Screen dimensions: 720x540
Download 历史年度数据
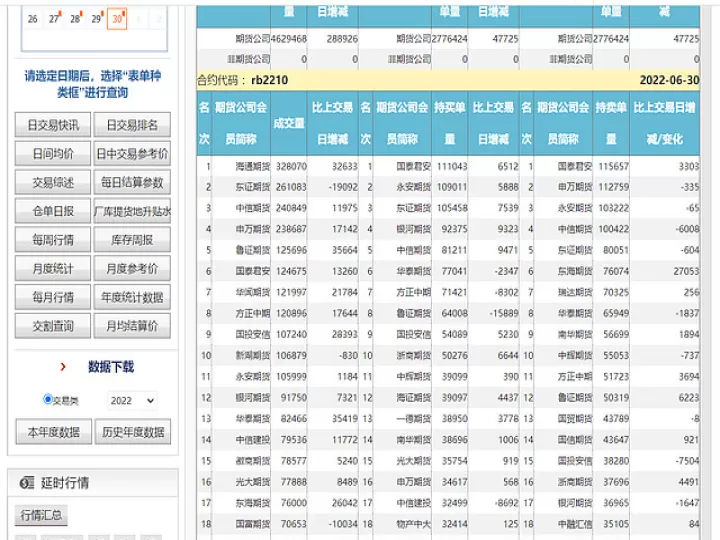pyautogui.click(x=133, y=432)
